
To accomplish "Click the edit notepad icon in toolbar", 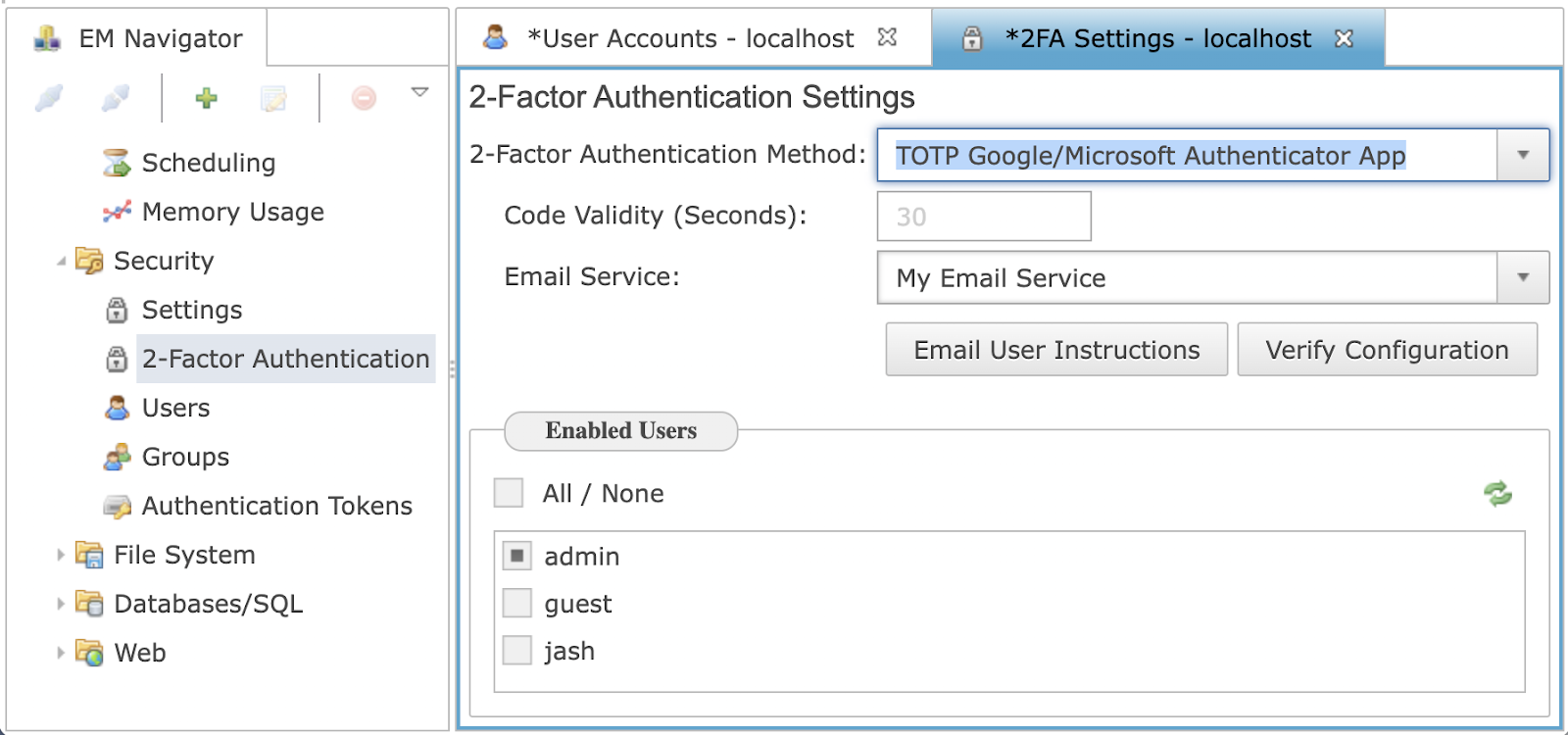I will pos(273,98).
